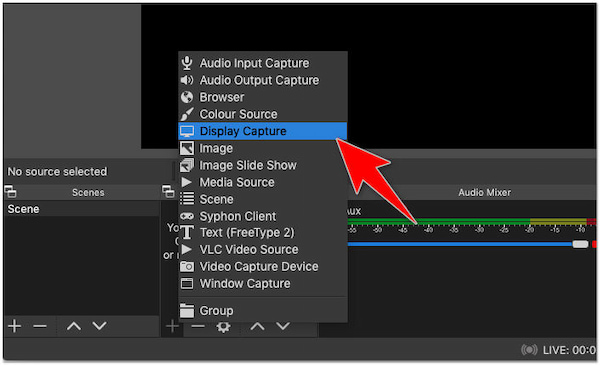This screenshot has height=365, width=600.
Task: Click the play icon beside VLC Video Source
Action: (x=186, y=249)
